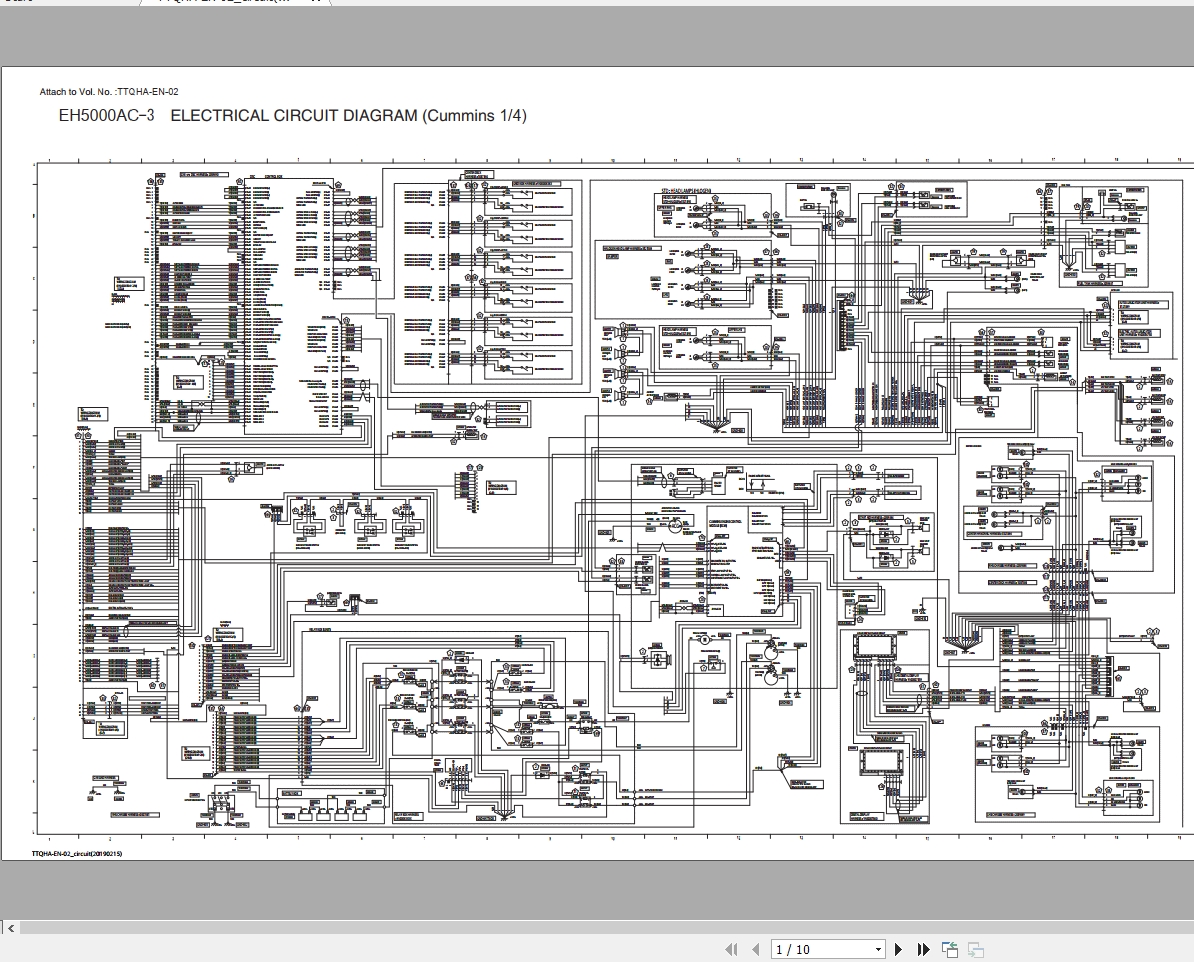Go to the next page
The width and height of the screenshot is (1194, 962).
click(x=899, y=949)
